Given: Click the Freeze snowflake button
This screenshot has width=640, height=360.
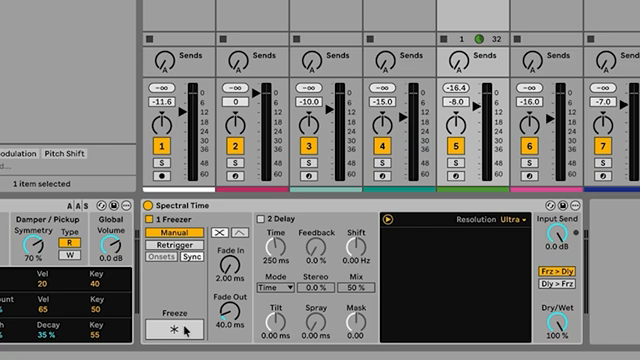Looking at the screenshot, I should tap(174, 329).
